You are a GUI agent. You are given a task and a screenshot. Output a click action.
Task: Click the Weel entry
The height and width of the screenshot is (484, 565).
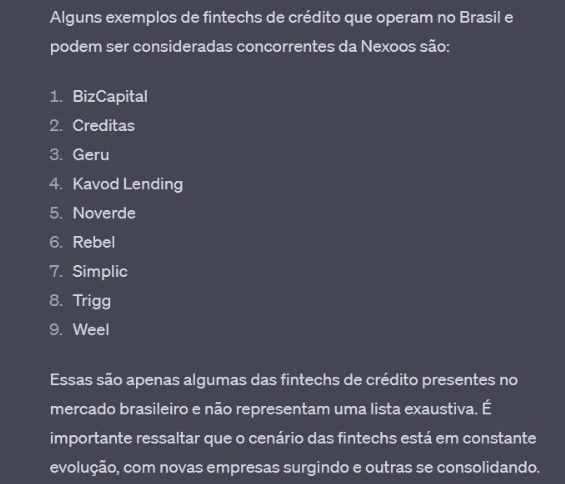91,330
